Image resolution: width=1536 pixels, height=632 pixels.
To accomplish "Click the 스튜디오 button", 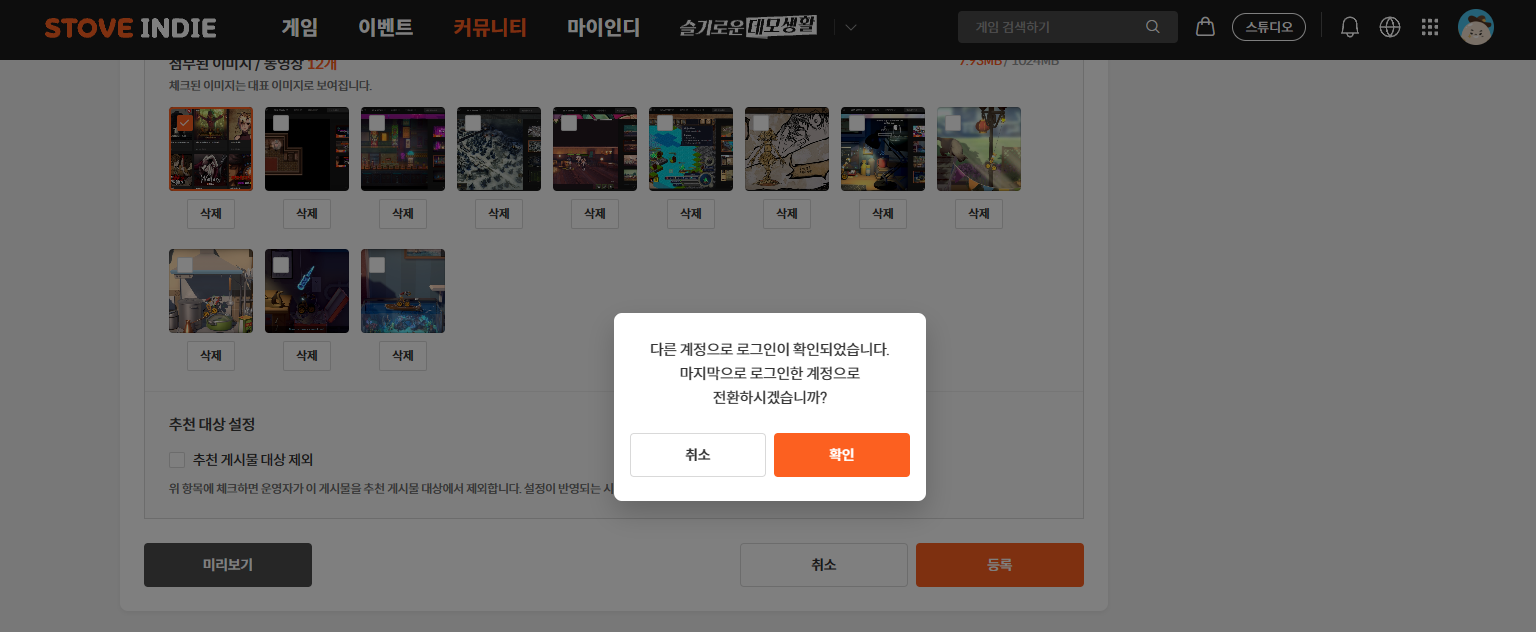I will [x=1268, y=27].
